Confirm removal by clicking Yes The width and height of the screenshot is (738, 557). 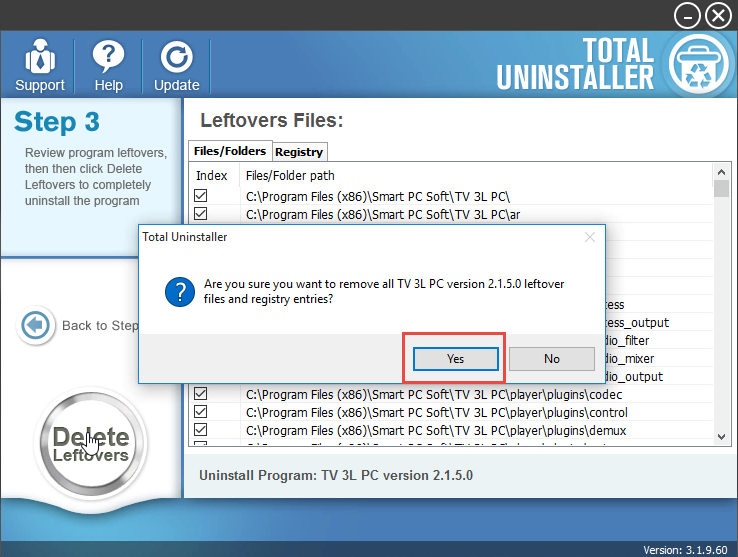coord(456,359)
